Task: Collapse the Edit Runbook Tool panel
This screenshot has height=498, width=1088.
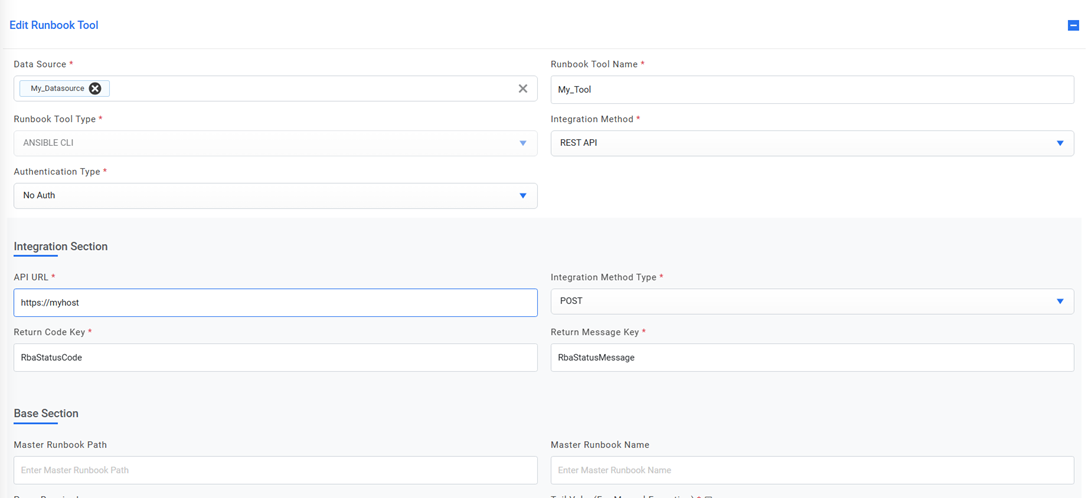Action: [x=1073, y=26]
